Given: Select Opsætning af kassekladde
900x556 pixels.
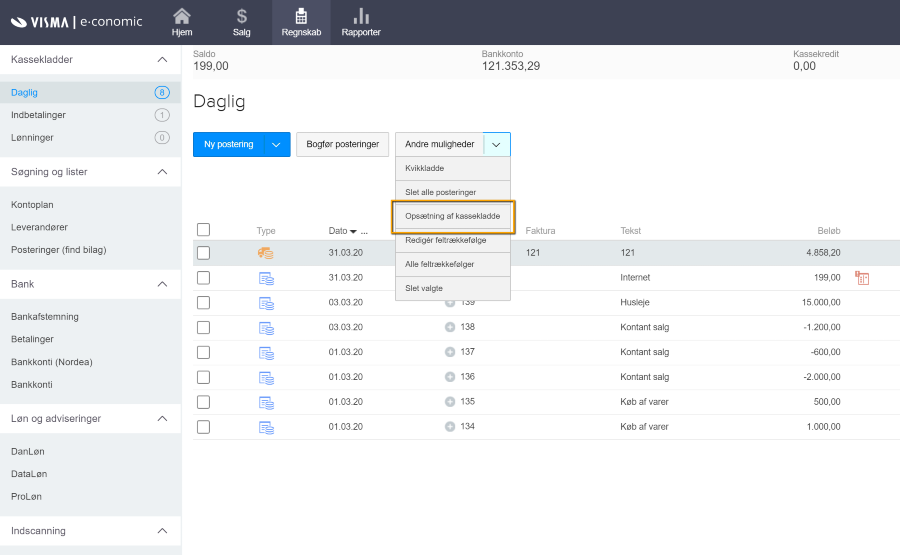Looking at the screenshot, I should point(453,216).
